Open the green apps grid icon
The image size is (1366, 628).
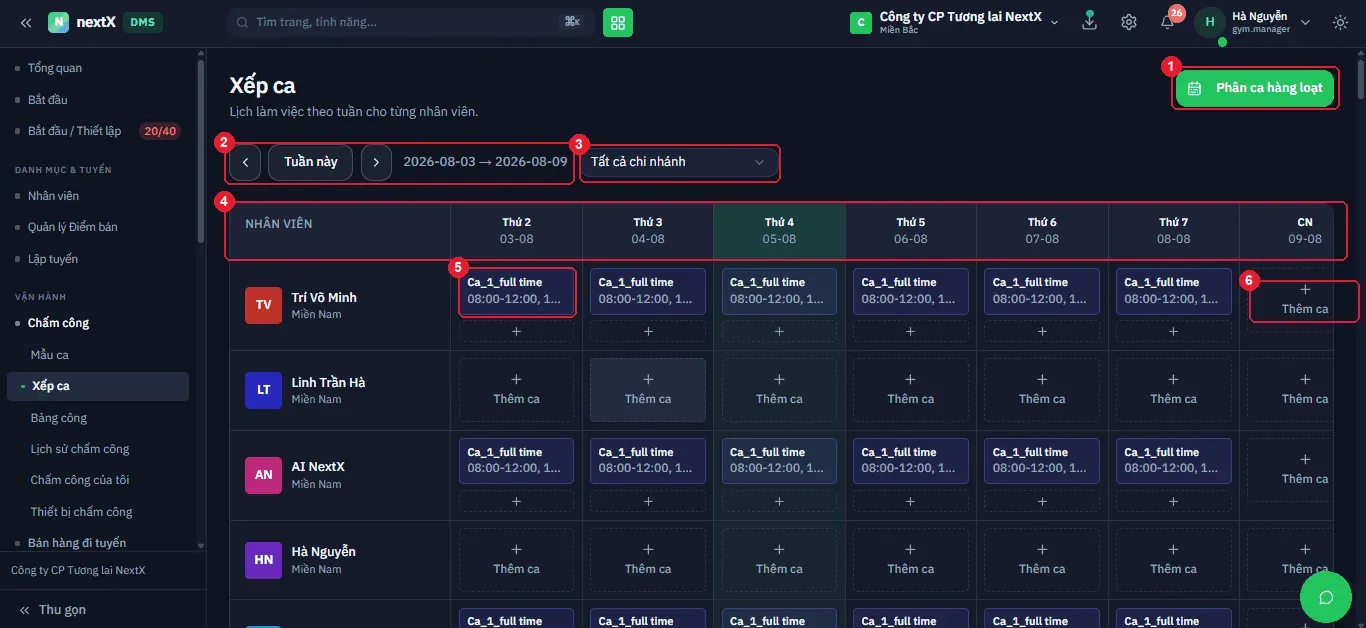point(618,22)
